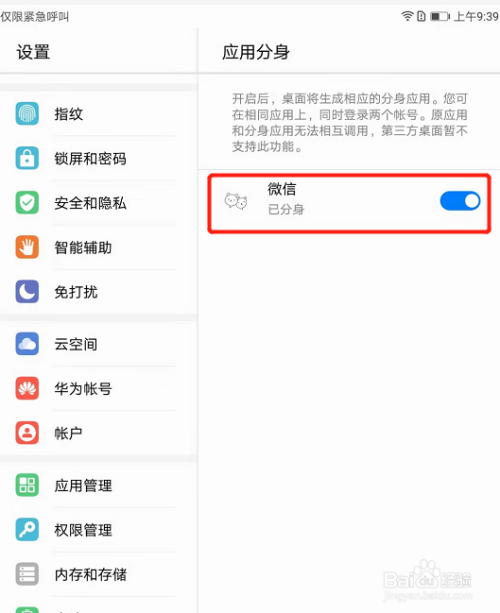
Task: Tap the 微信 twin app icon
Action: click(236, 202)
